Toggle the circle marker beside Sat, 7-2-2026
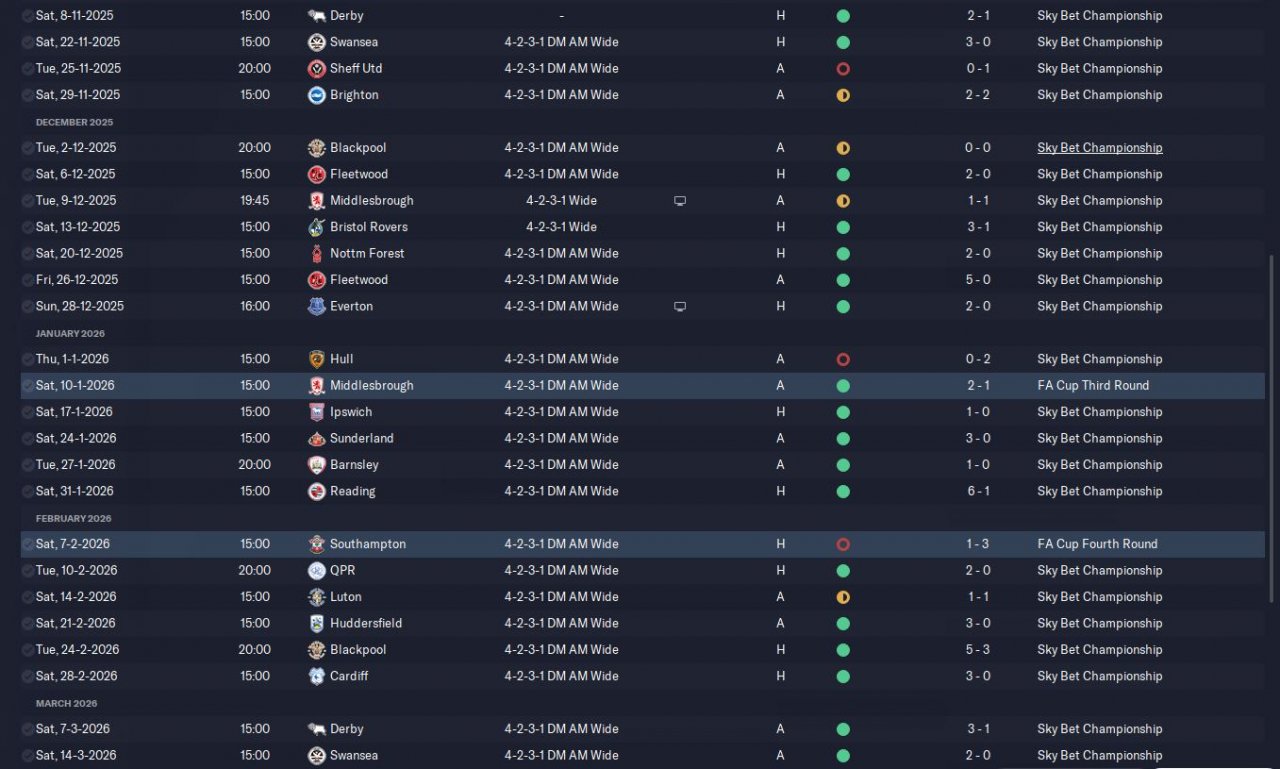The width and height of the screenshot is (1280, 769). (x=27, y=544)
